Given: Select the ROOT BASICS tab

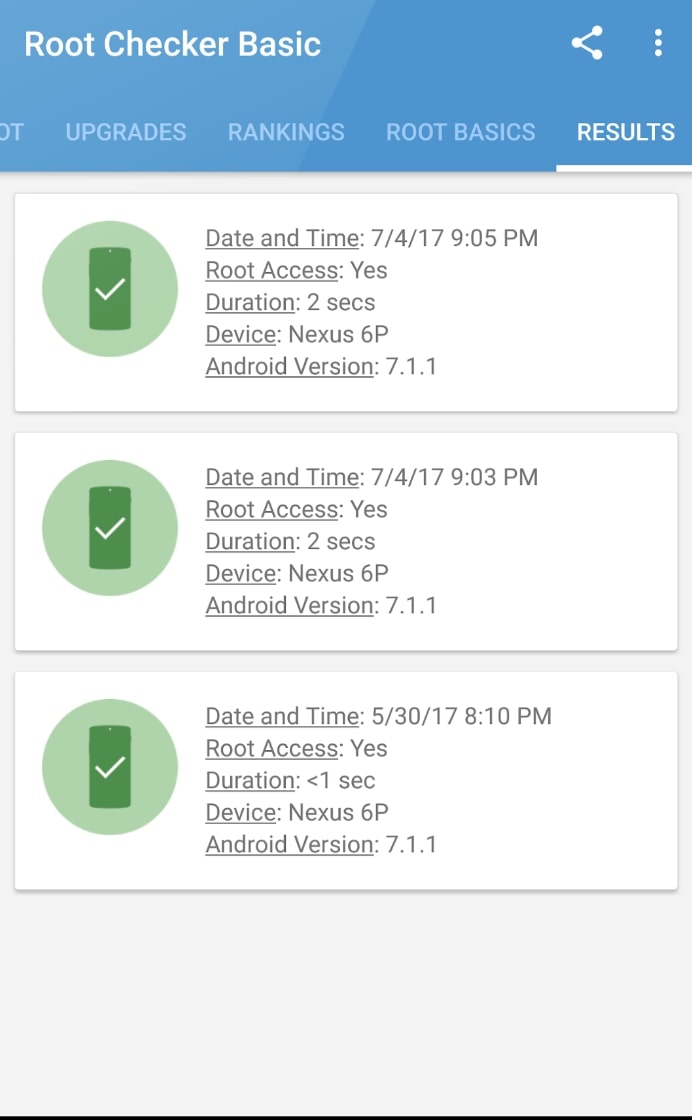Looking at the screenshot, I should click(461, 131).
